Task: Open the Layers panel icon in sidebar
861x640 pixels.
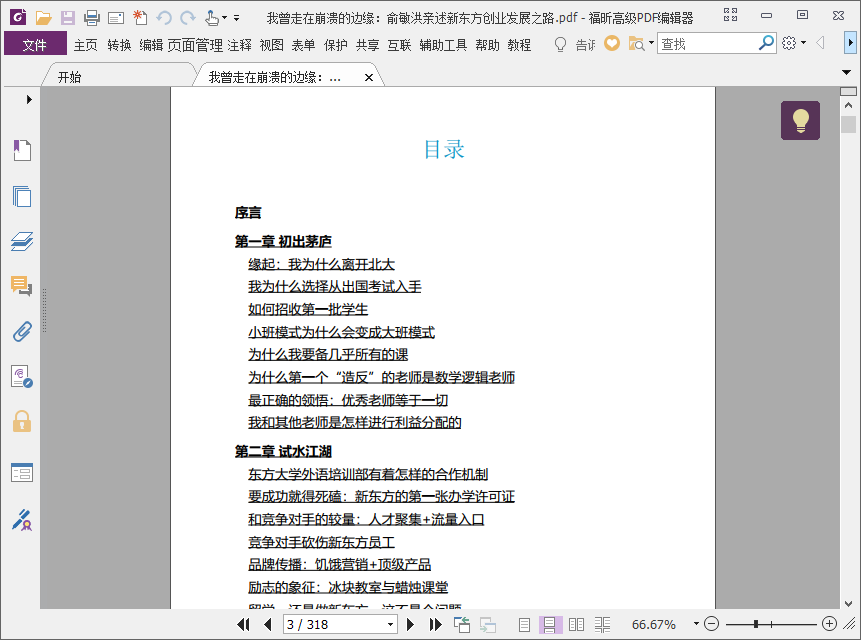Action: 22,242
